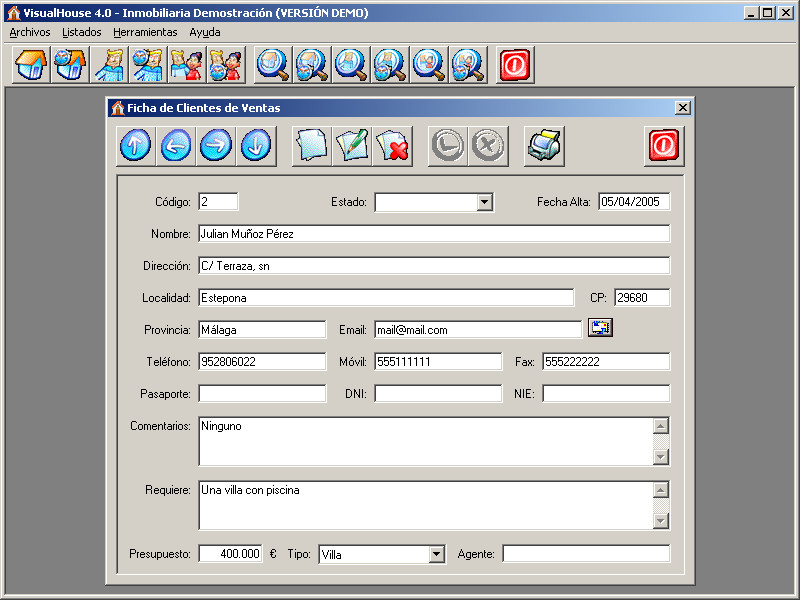Click Requiere scrollbar down arrow
Viewport: 800px width, 600px height.
(x=661, y=521)
